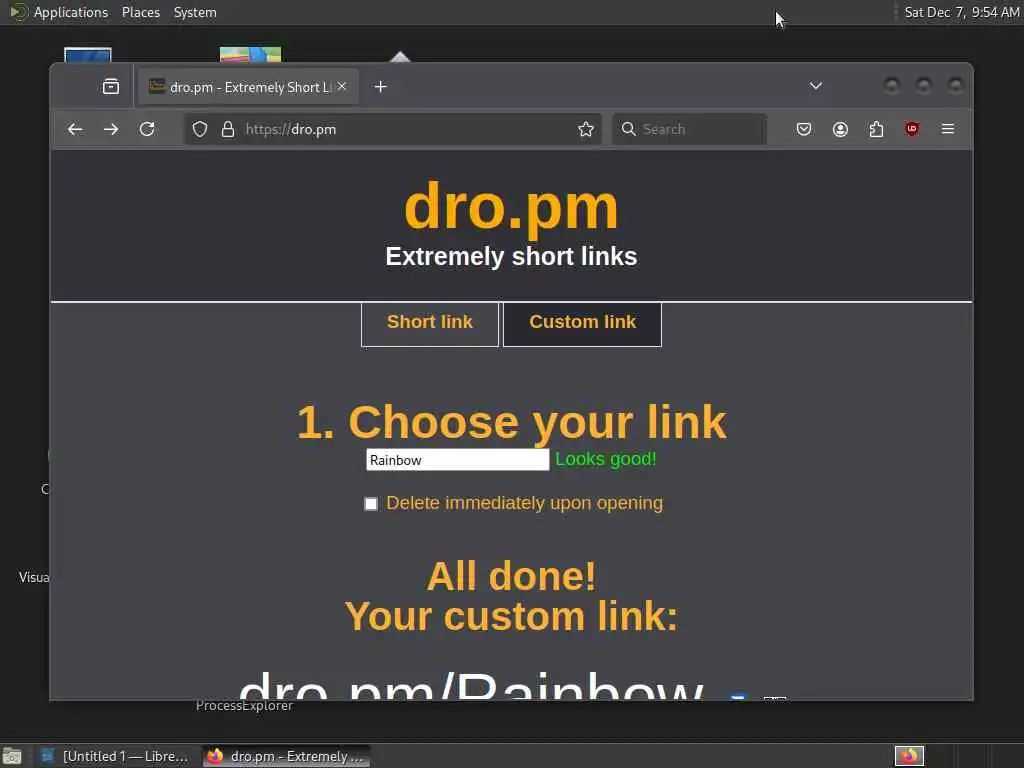The width and height of the screenshot is (1024, 768).
Task: Open the Save to Pocket icon
Action: (804, 129)
